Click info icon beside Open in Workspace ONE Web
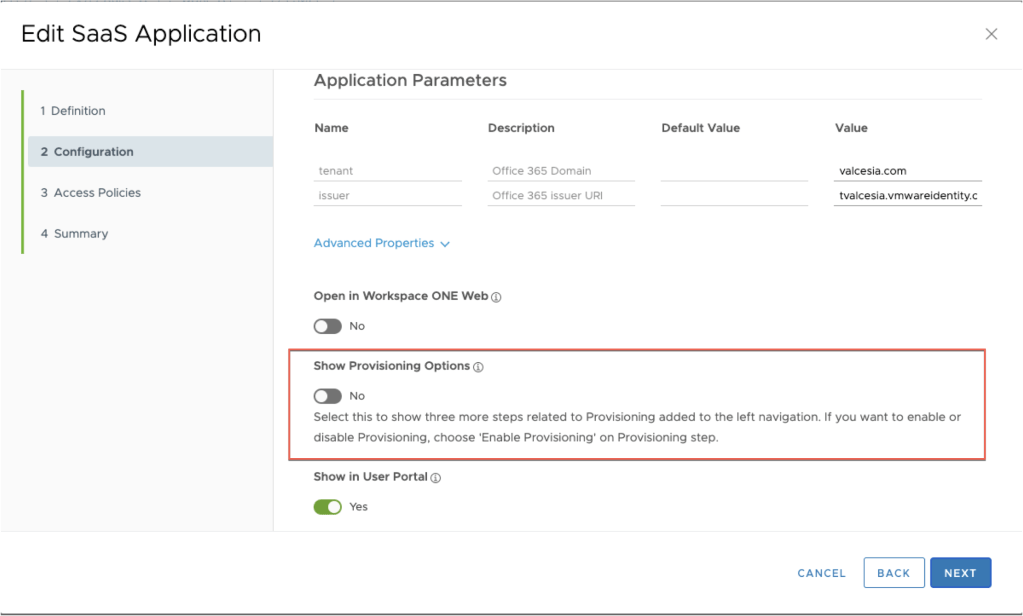Viewport: 1023px width, 616px height. coord(496,297)
